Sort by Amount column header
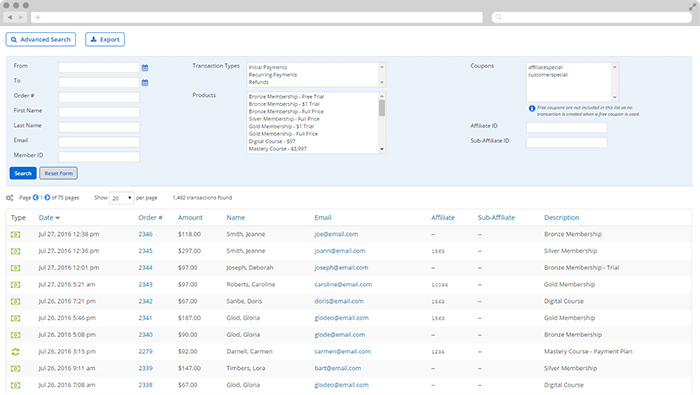Image resolution: width=700 pixels, height=395 pixels. [190, 217]
